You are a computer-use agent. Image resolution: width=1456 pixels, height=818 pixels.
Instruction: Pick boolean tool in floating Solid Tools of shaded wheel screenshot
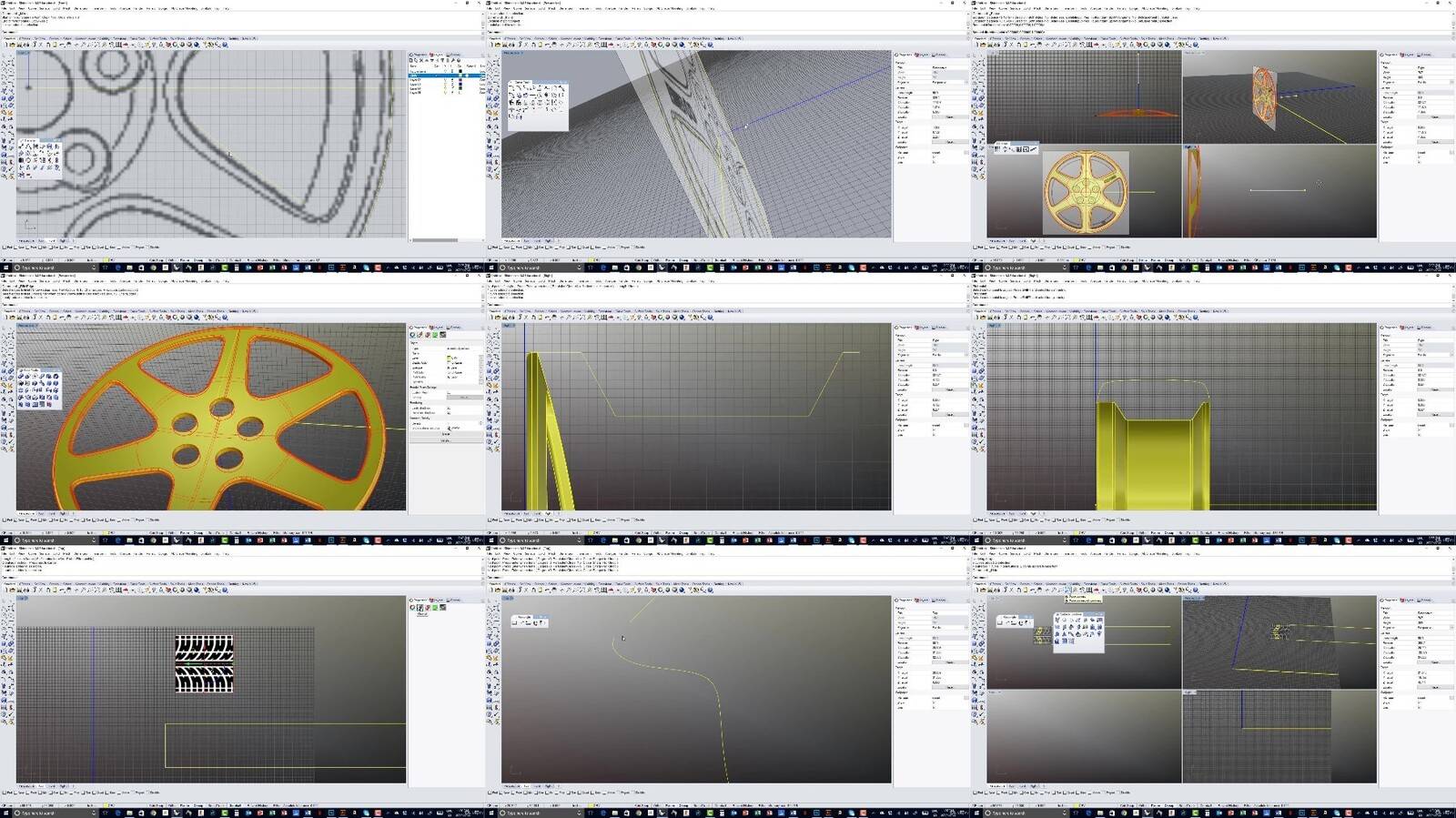(x=20, y=376)
